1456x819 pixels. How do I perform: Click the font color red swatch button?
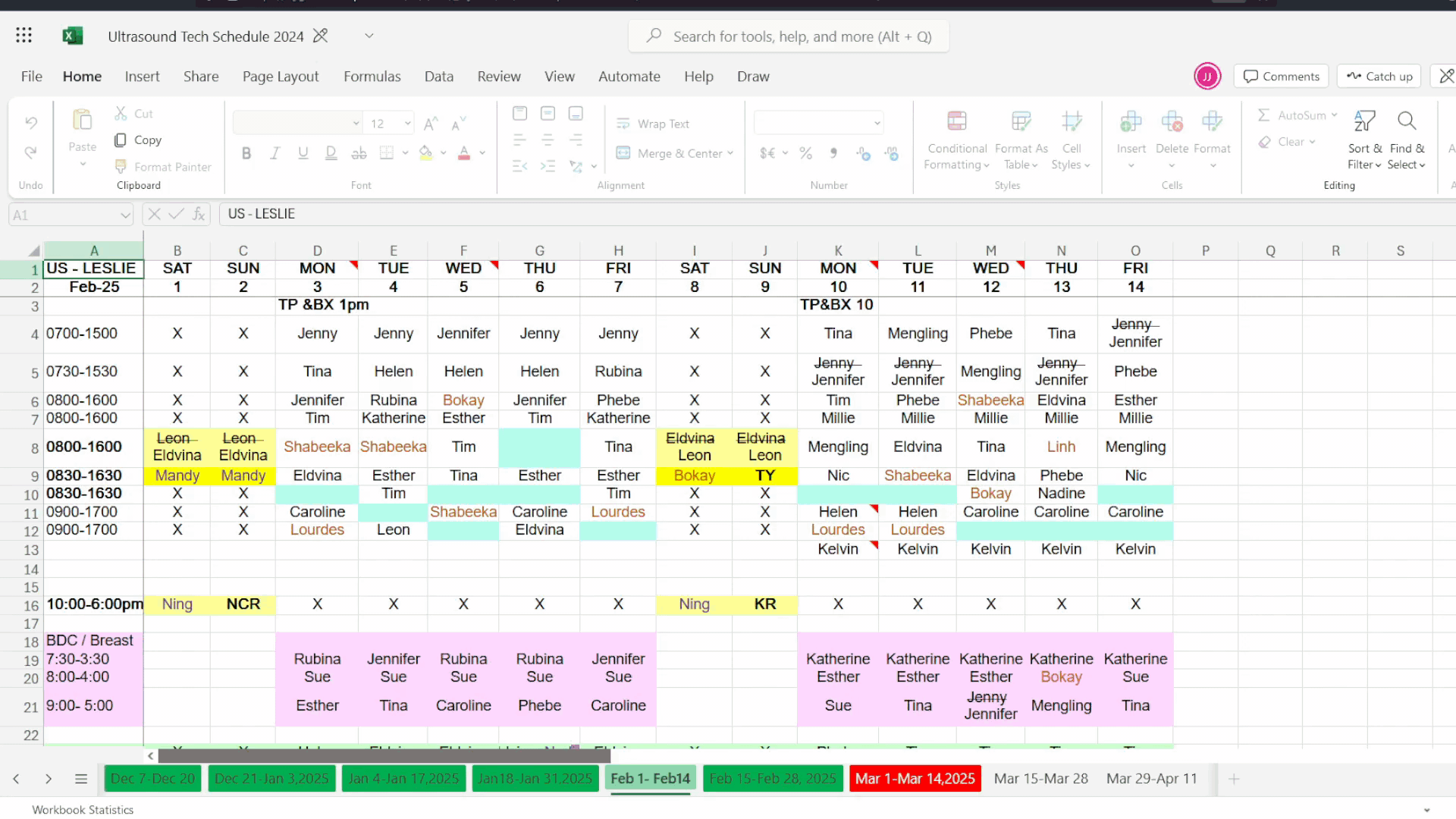(464, 153)
